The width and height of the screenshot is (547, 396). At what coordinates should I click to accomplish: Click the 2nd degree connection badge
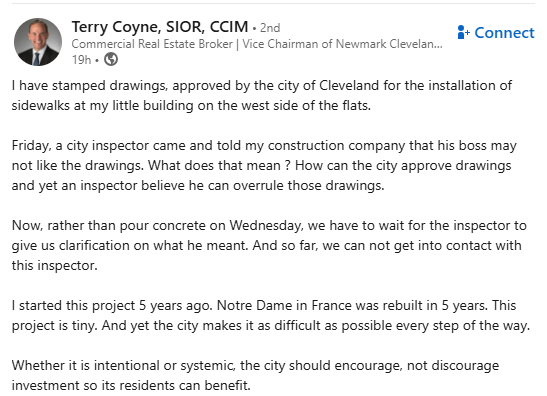270,28
